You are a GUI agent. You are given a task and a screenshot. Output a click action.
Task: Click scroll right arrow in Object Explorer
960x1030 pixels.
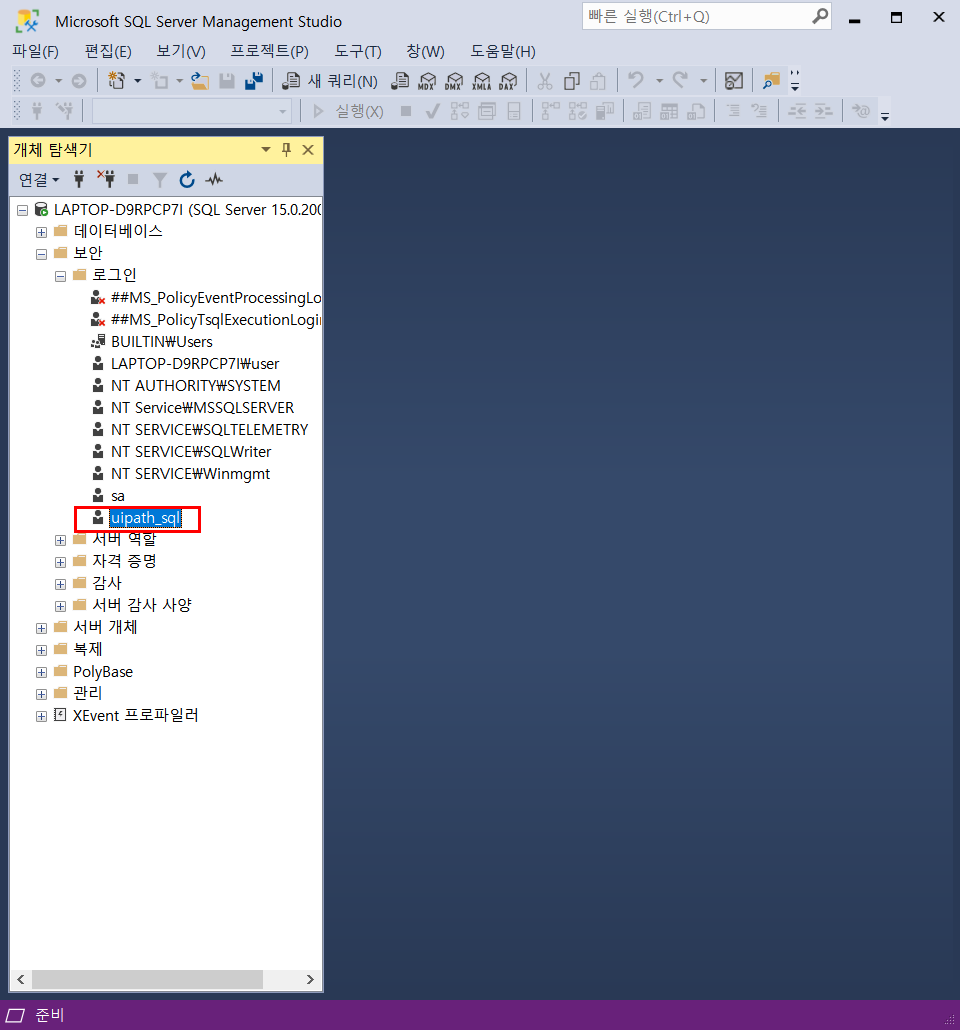coord(310,979)
